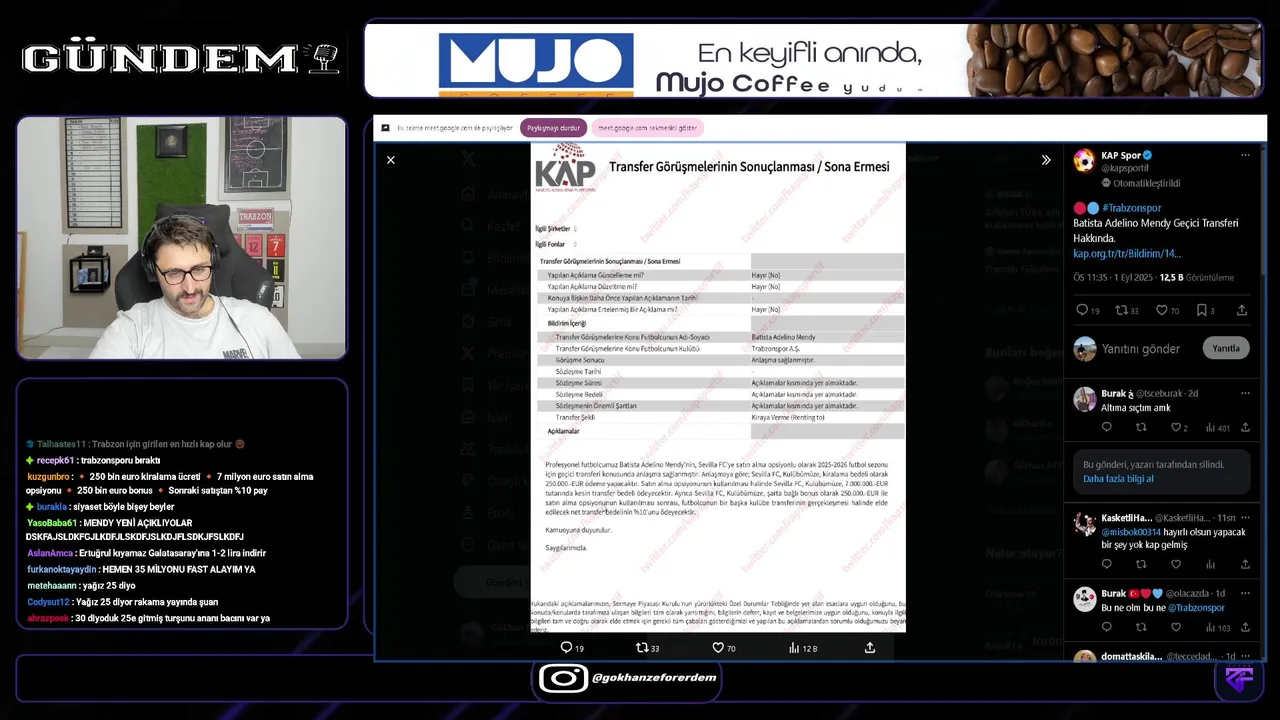Share icon under the image viewer
1280x720 pixels.
click(x=870, y=648)
